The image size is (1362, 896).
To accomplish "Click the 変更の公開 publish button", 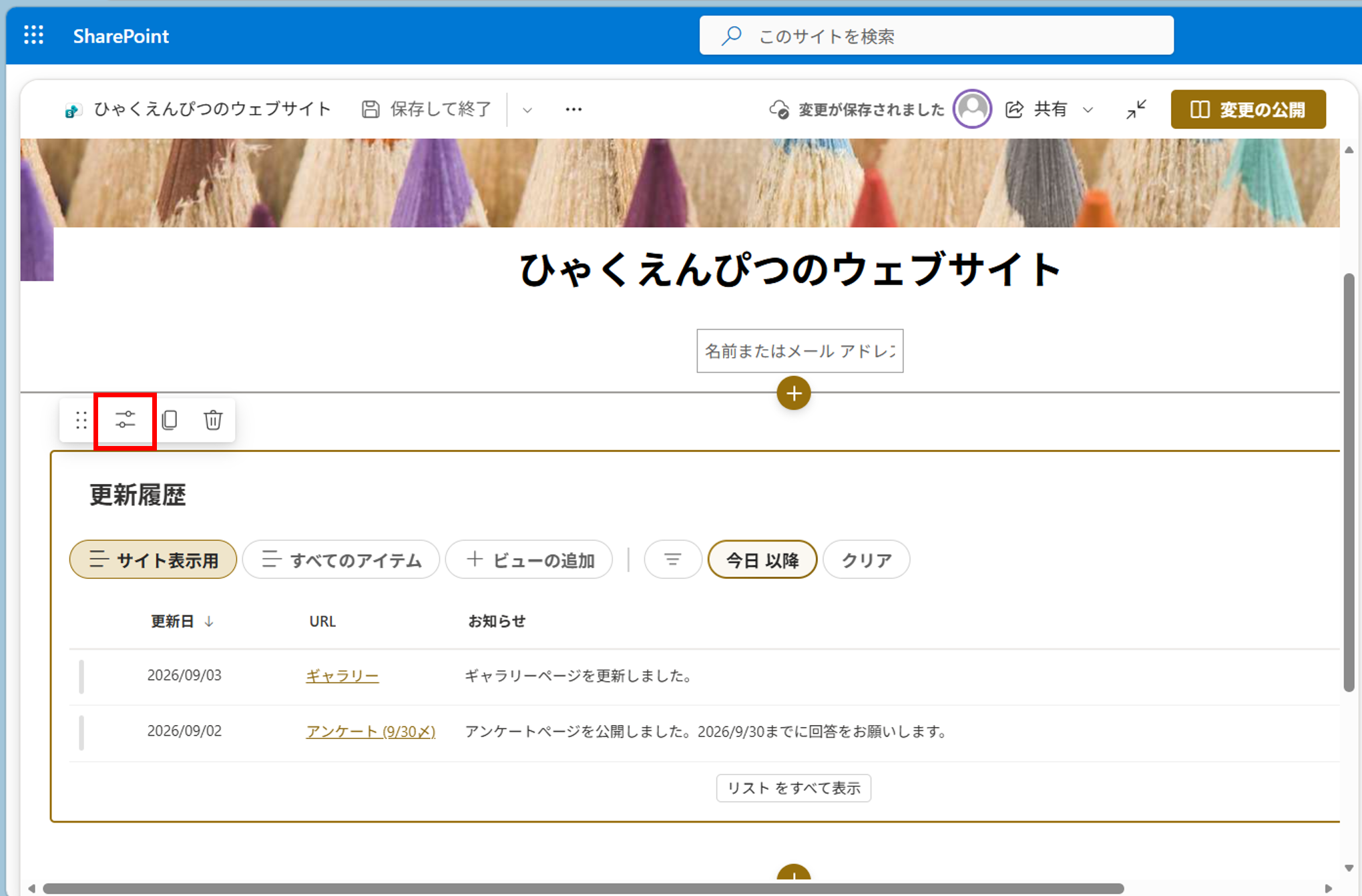I will click(1248, 109).
